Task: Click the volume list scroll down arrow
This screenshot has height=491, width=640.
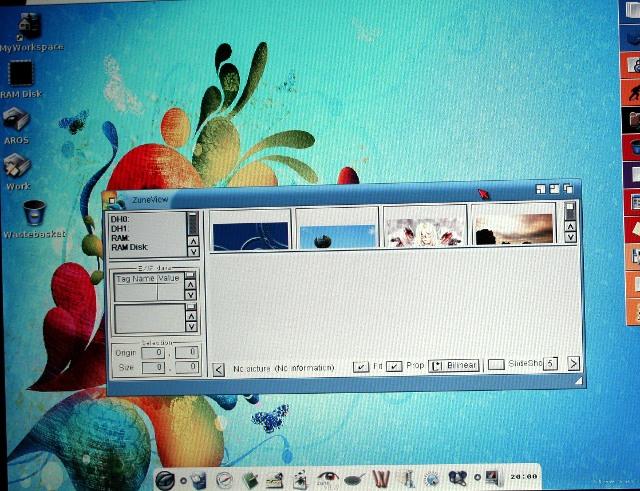Action: (x=193, y=251)
